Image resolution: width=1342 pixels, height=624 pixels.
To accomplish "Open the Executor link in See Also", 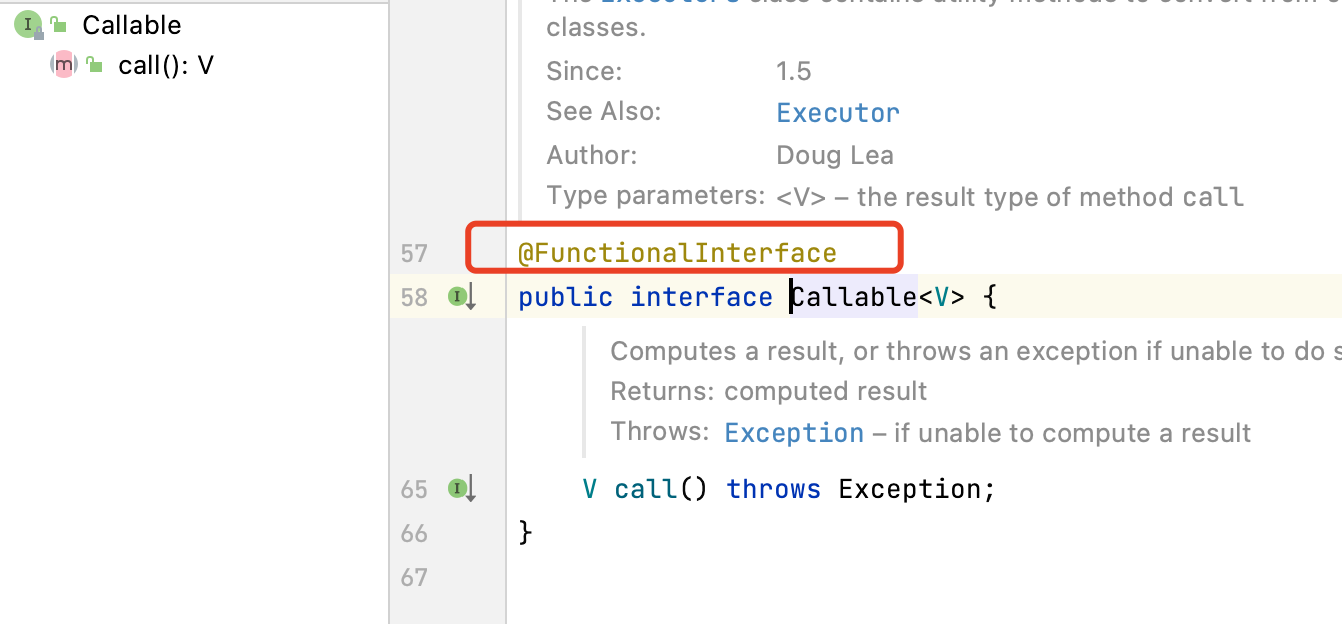I will 838,113.
